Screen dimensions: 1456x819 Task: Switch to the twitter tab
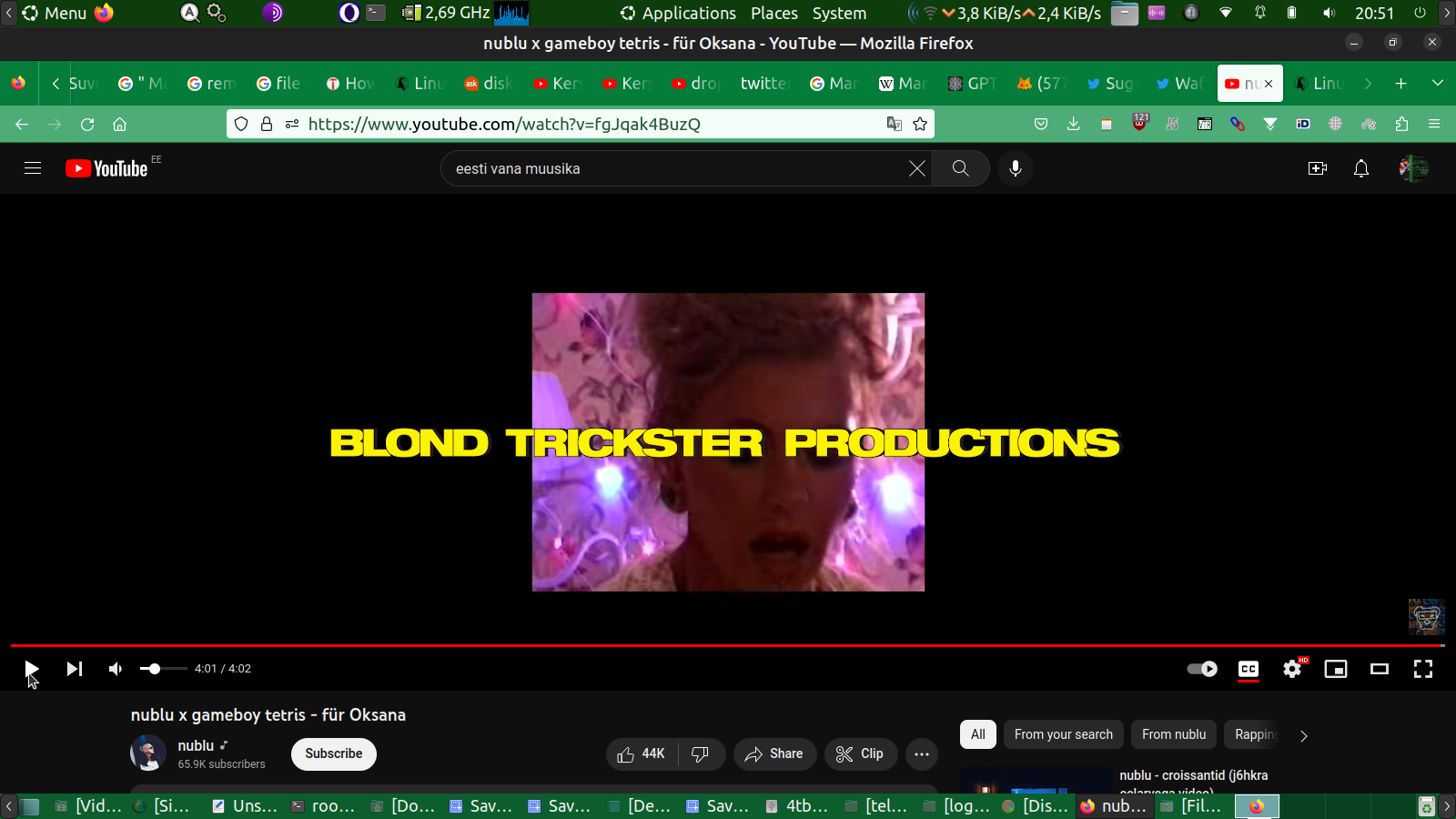[x=763, y=84]
